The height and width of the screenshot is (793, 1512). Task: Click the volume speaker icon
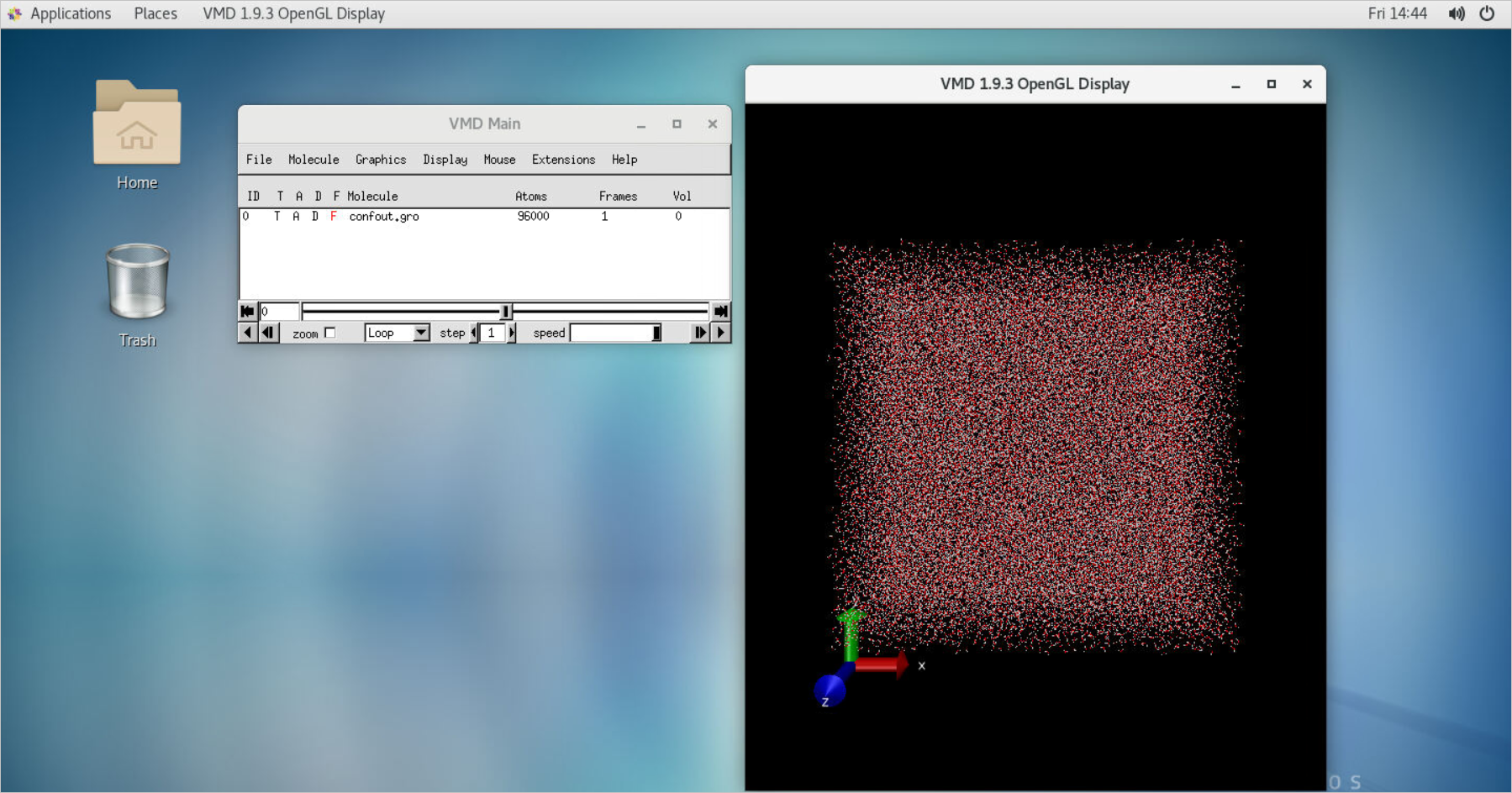point(1457,13)
